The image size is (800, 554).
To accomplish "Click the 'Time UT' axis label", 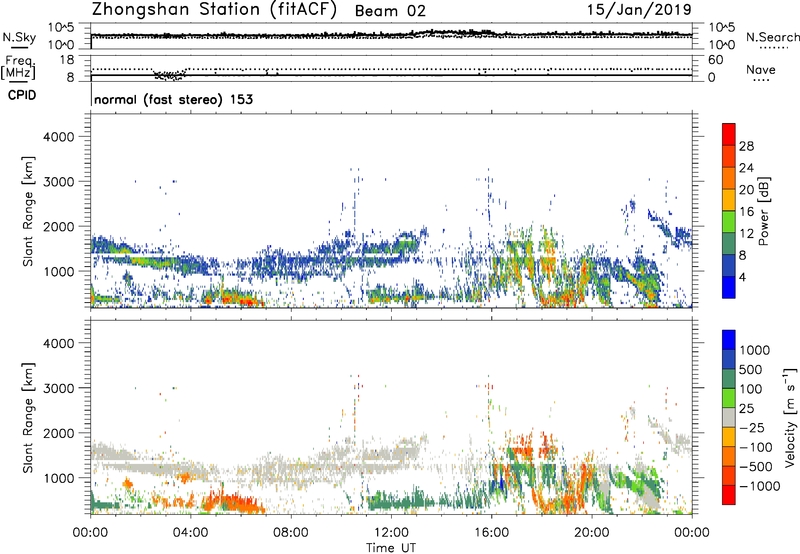I will (391, 548).
